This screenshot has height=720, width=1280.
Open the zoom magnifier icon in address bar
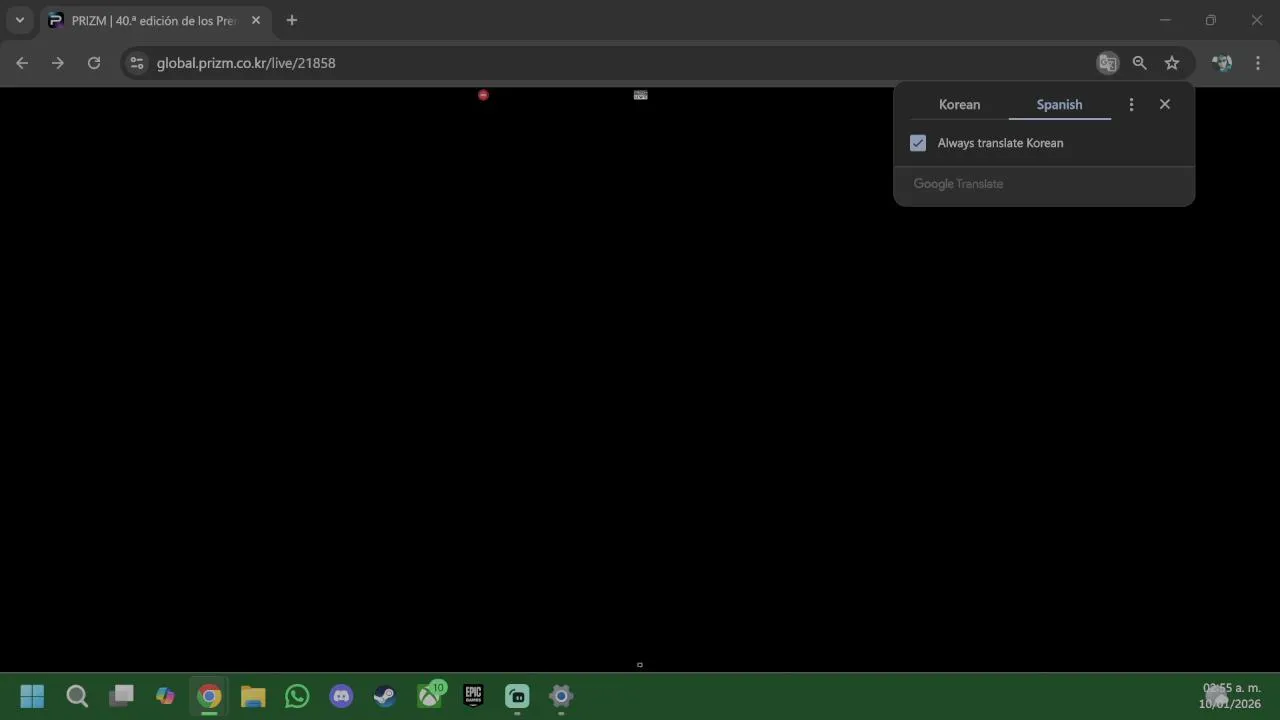pyautogui.click(x=1139, y=63)
